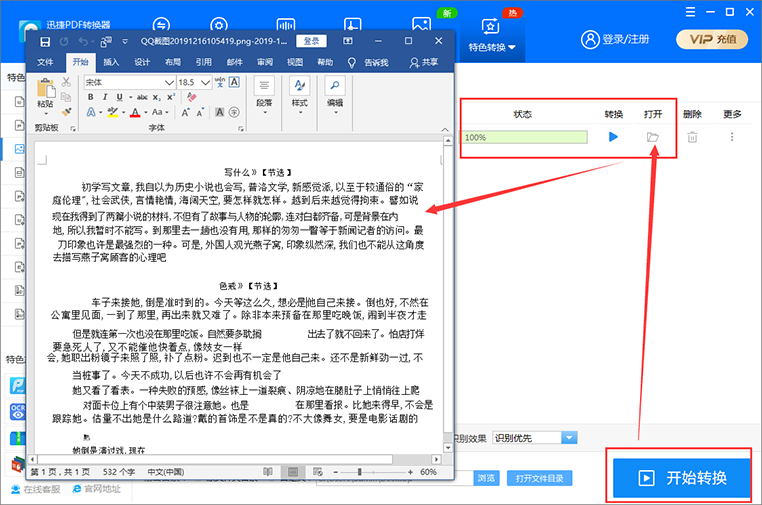This screenshot has width=762, height=505.
Task: Click the Grow Font icon
Action: 185,112
